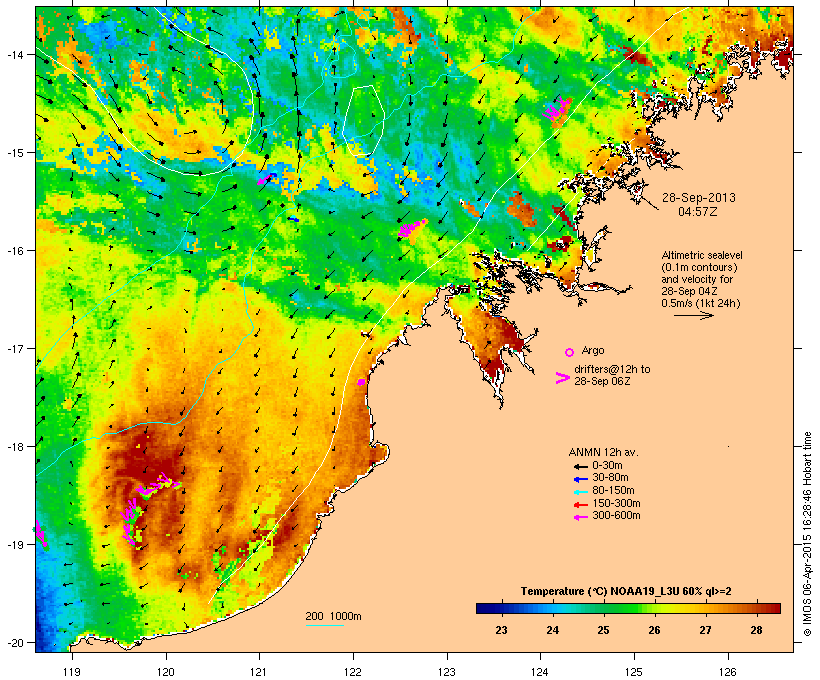Click the magenta drifter track near 122.6°E, 15.8°S

pos(412,228)
